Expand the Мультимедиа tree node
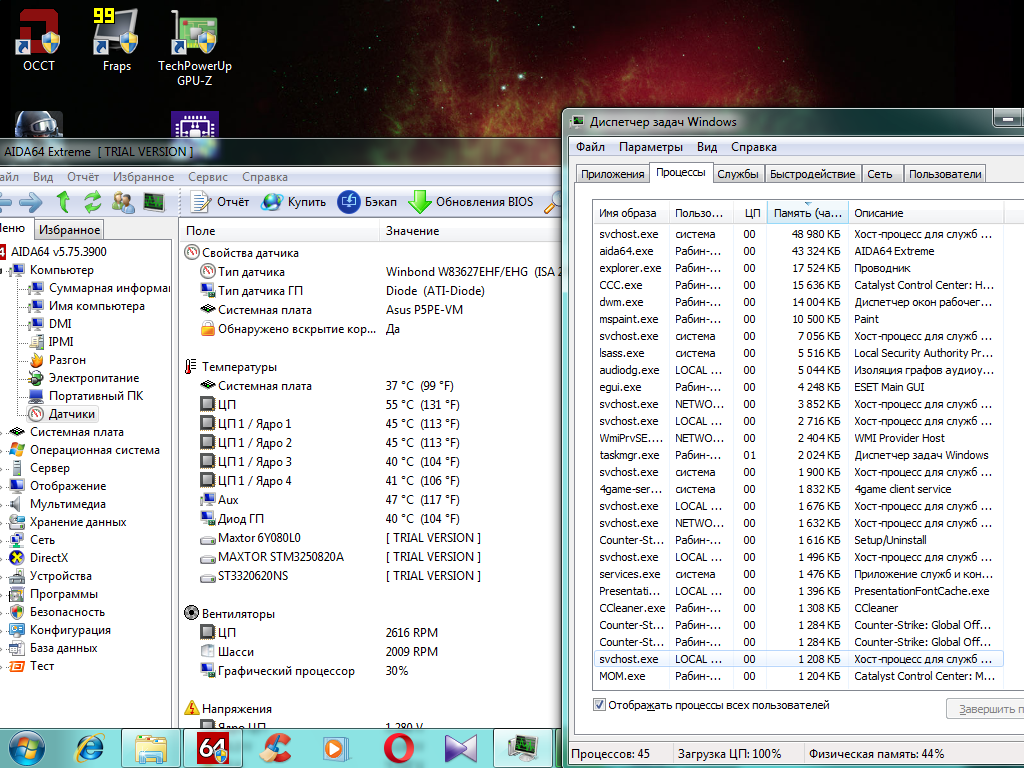 [x=2, y=504]
